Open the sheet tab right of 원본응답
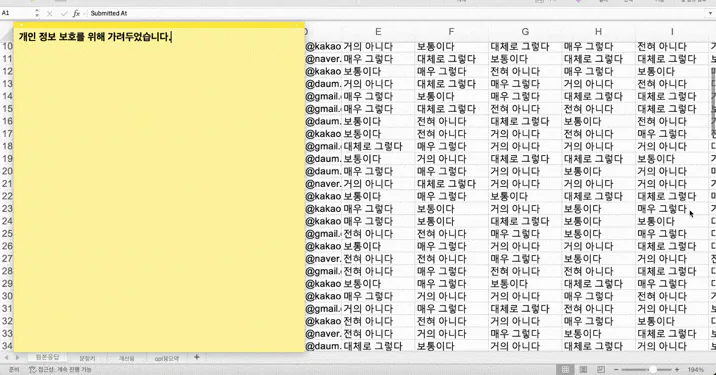 (x=87, y=359)
